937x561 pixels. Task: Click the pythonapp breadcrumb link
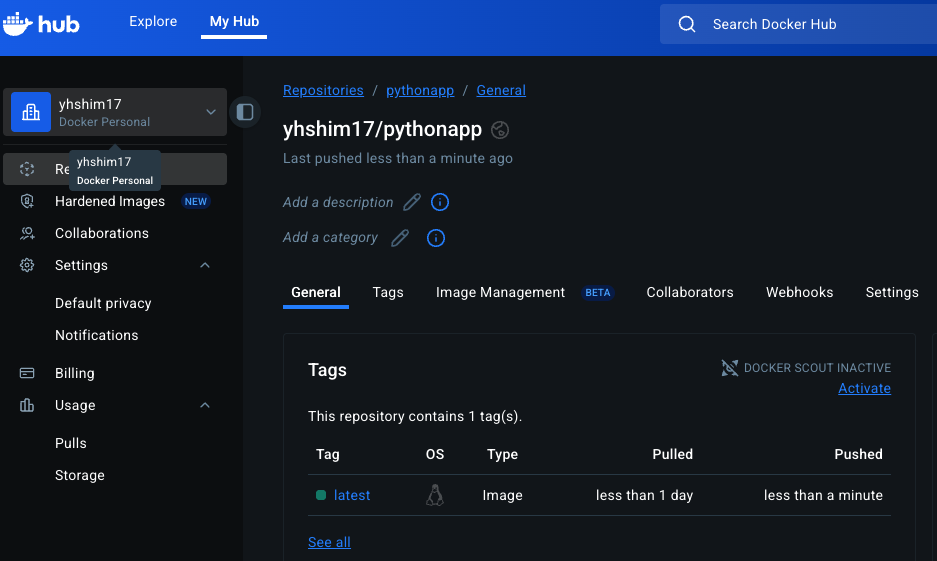[x=420, y=90]
